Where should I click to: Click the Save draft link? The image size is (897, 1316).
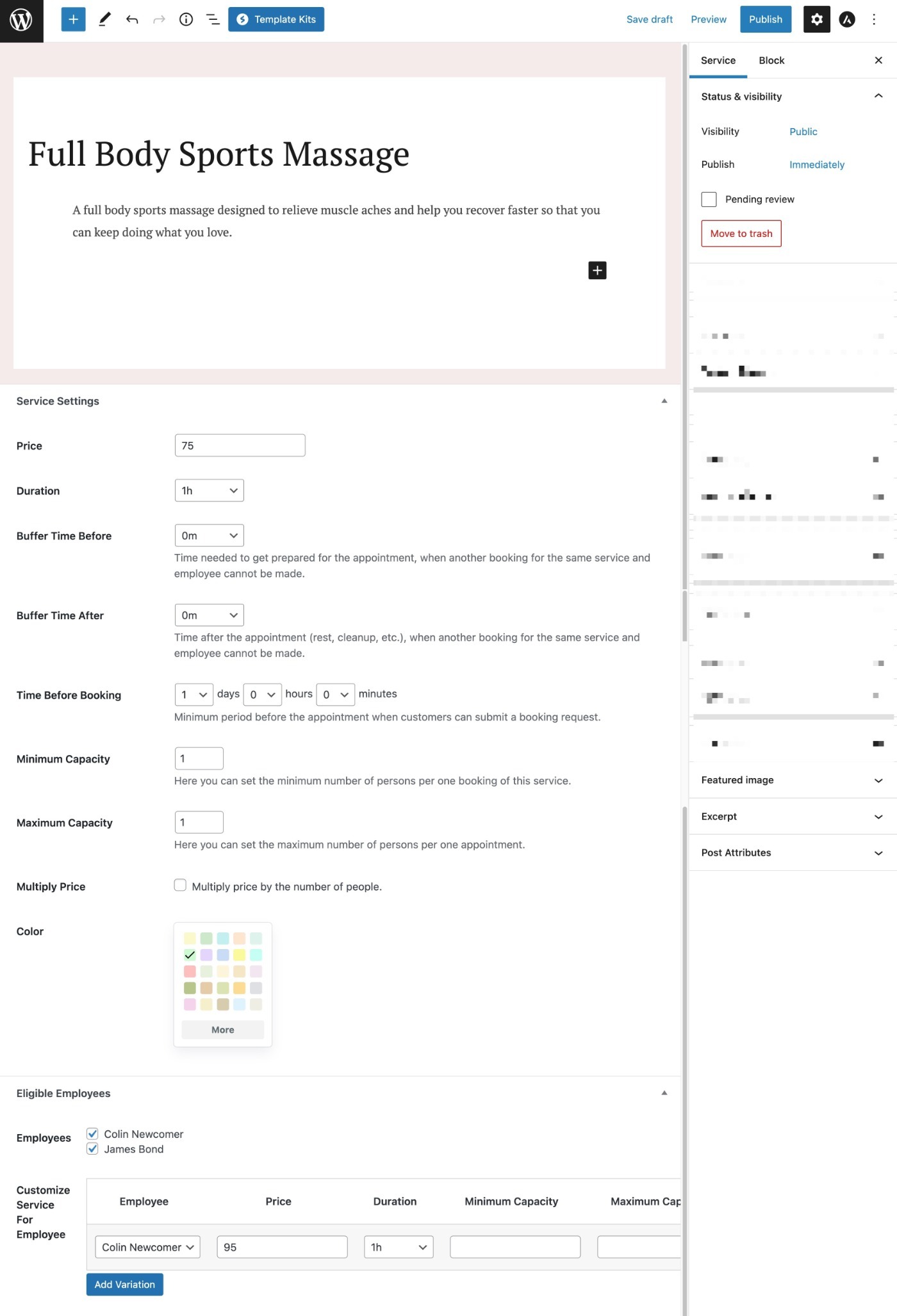pos(649,19)
